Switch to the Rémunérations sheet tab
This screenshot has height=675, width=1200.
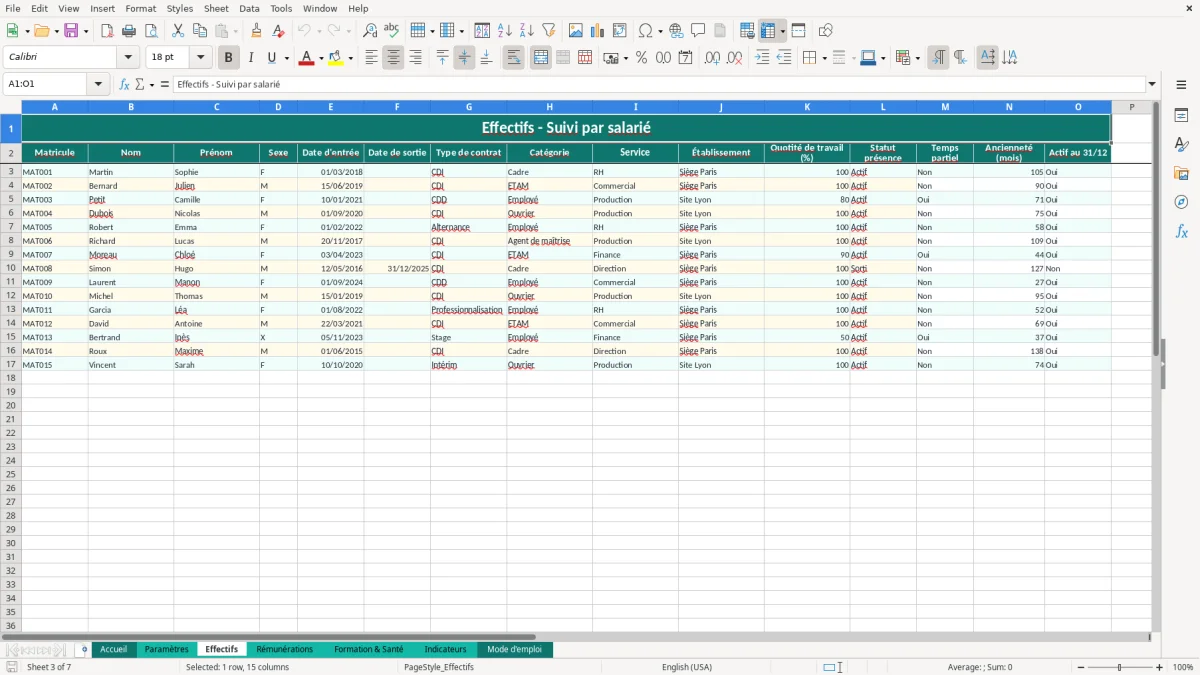coord(284,650)
